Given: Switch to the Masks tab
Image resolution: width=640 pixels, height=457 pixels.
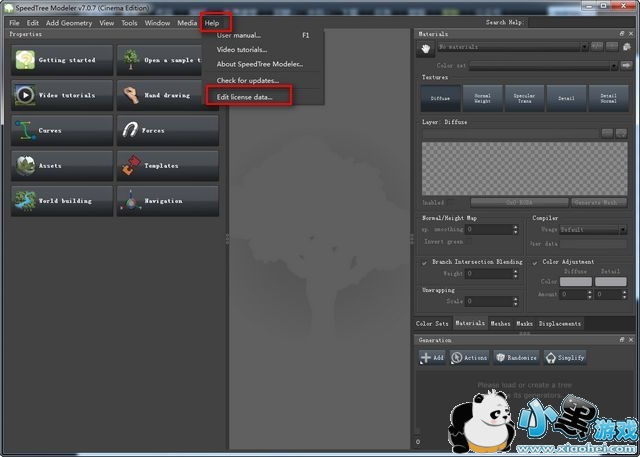Looking at the screenshot, I should pos(524,324).
